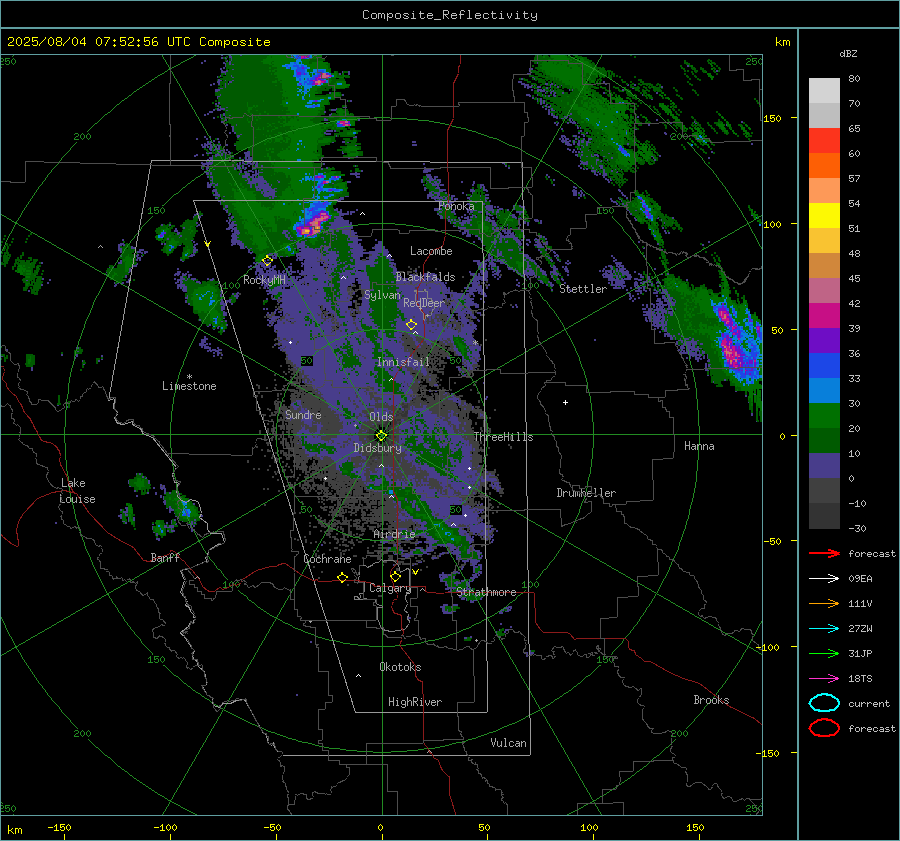
Task: Click the red forecast arrow in the legend
Action: coord(824,553)
